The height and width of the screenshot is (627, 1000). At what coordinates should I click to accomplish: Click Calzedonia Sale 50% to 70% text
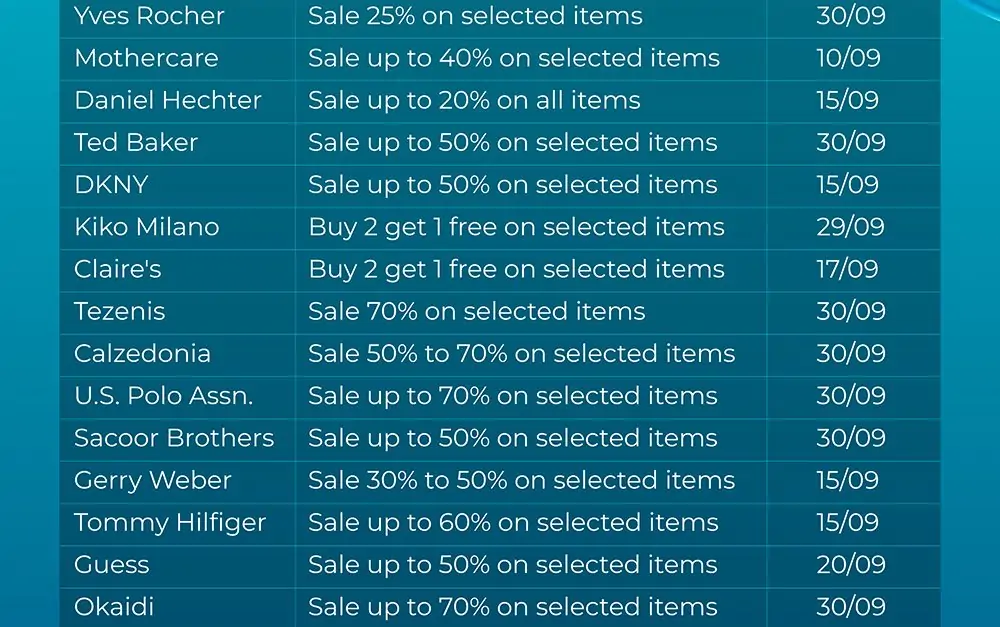521,353
